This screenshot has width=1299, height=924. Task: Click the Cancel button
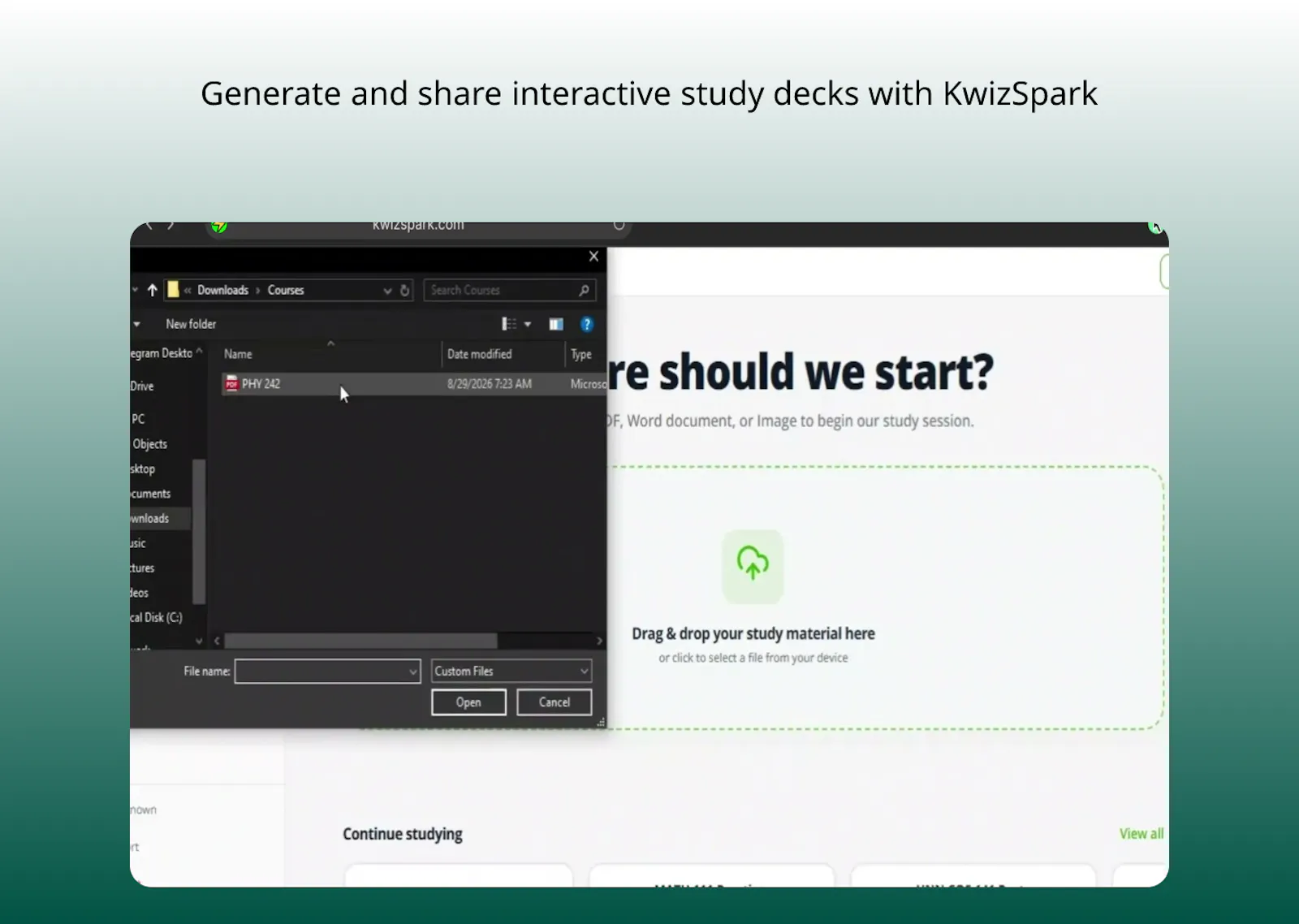555,702
